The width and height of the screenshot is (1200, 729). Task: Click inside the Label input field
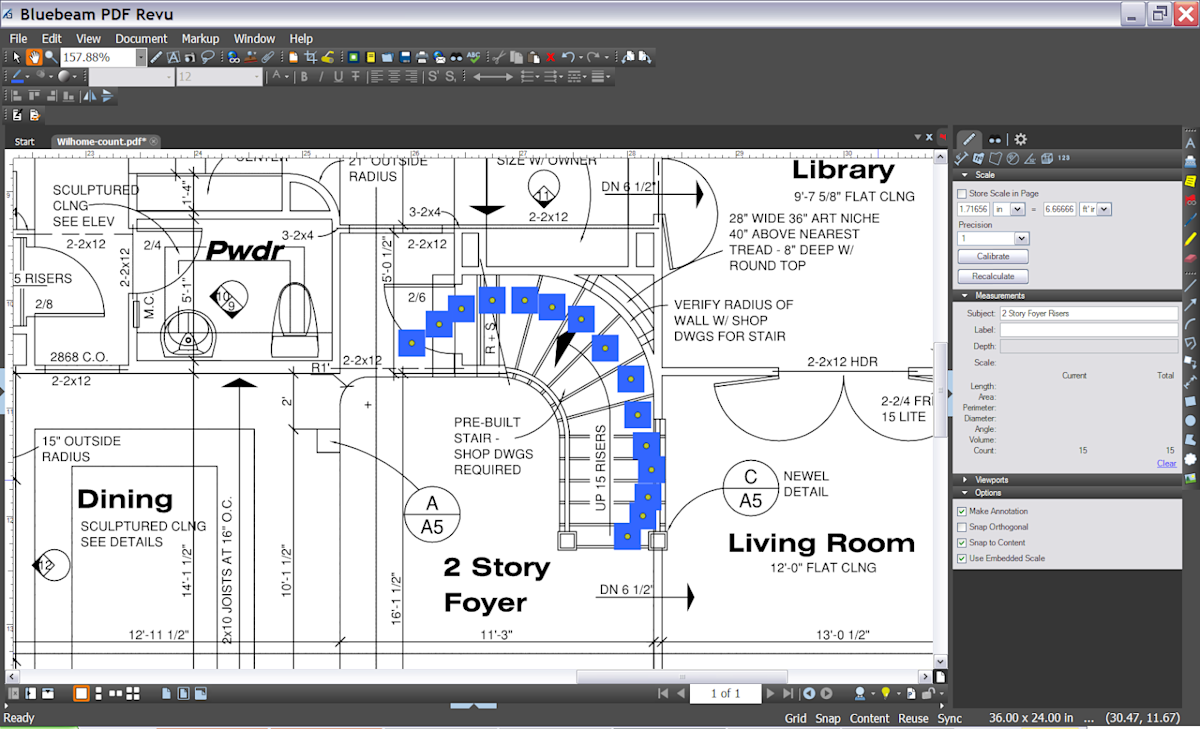click(1090, 329)
